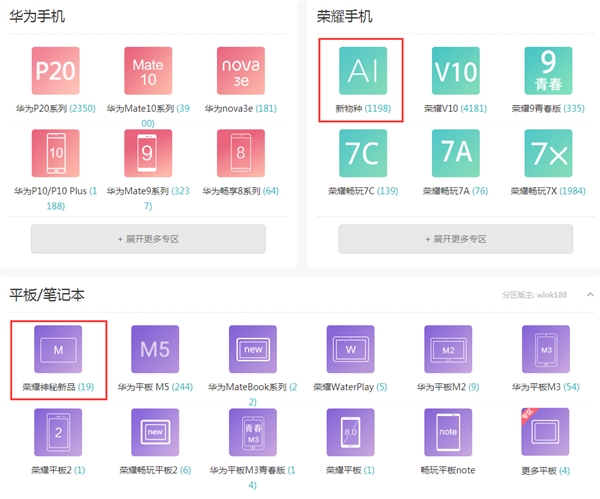
Task: Click the 荣耀V10 icon
Action: coord(456,71)
